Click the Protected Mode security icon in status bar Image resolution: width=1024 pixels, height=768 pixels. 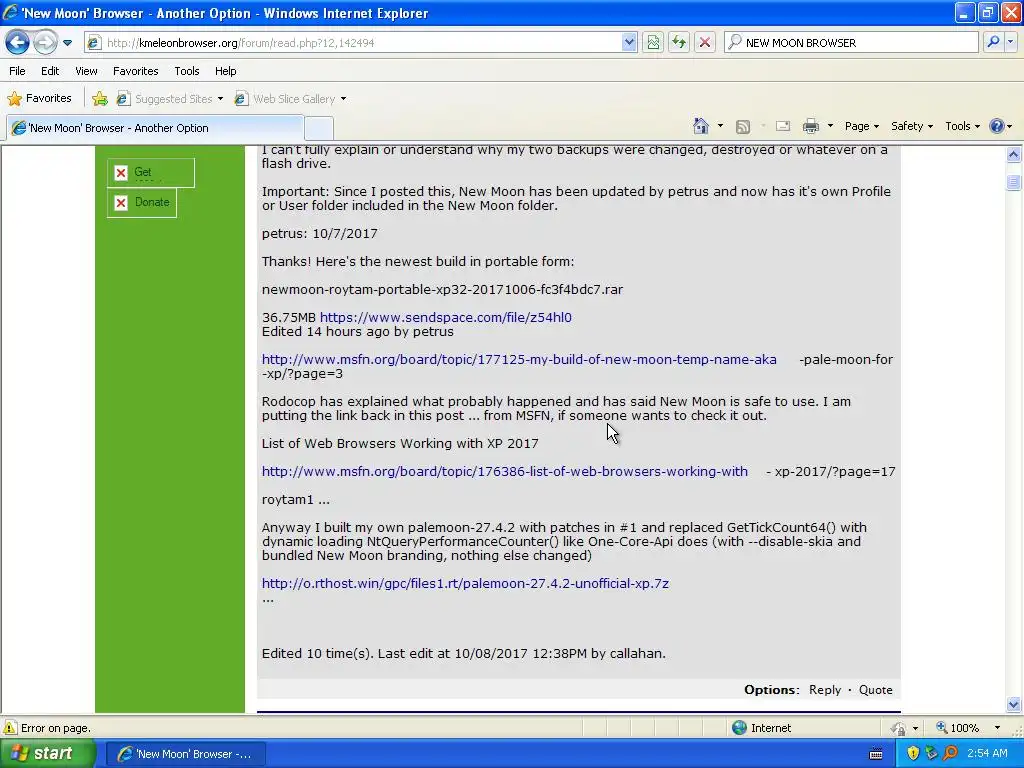click(899, 728)
